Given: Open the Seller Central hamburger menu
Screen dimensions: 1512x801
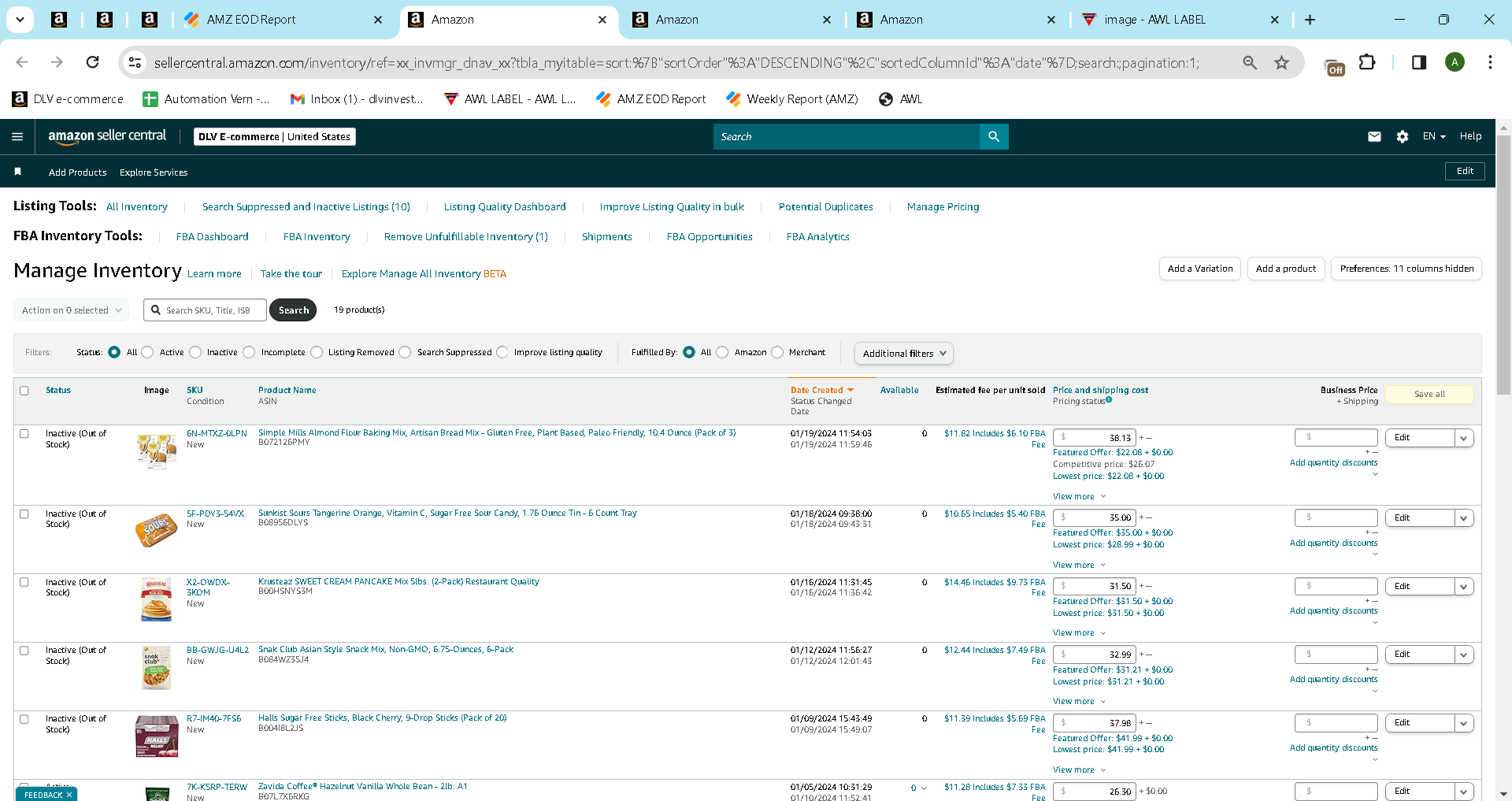Looking at the screenshot, I should (x=17, y=136).
